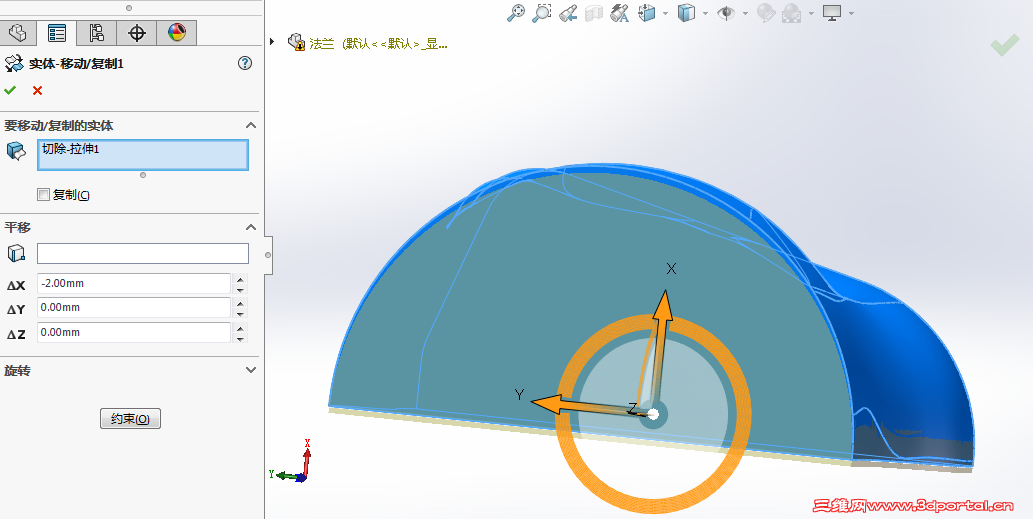Click the confirmation corner checkmark in viewport
This screenshot has width=1033, height=519.
click(1005, 45)
